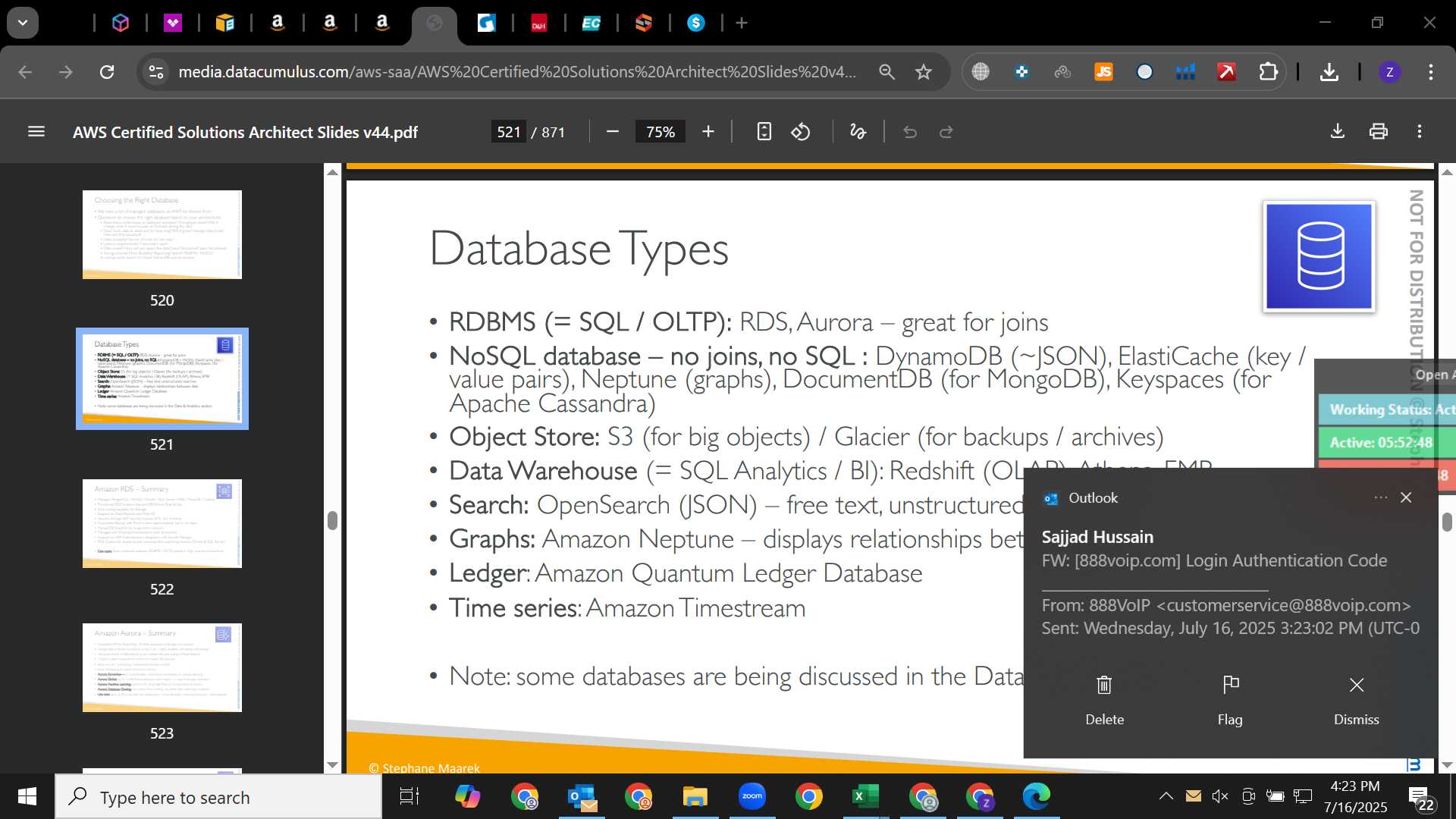
Task: Reload the current page
Action: (107, 72)
